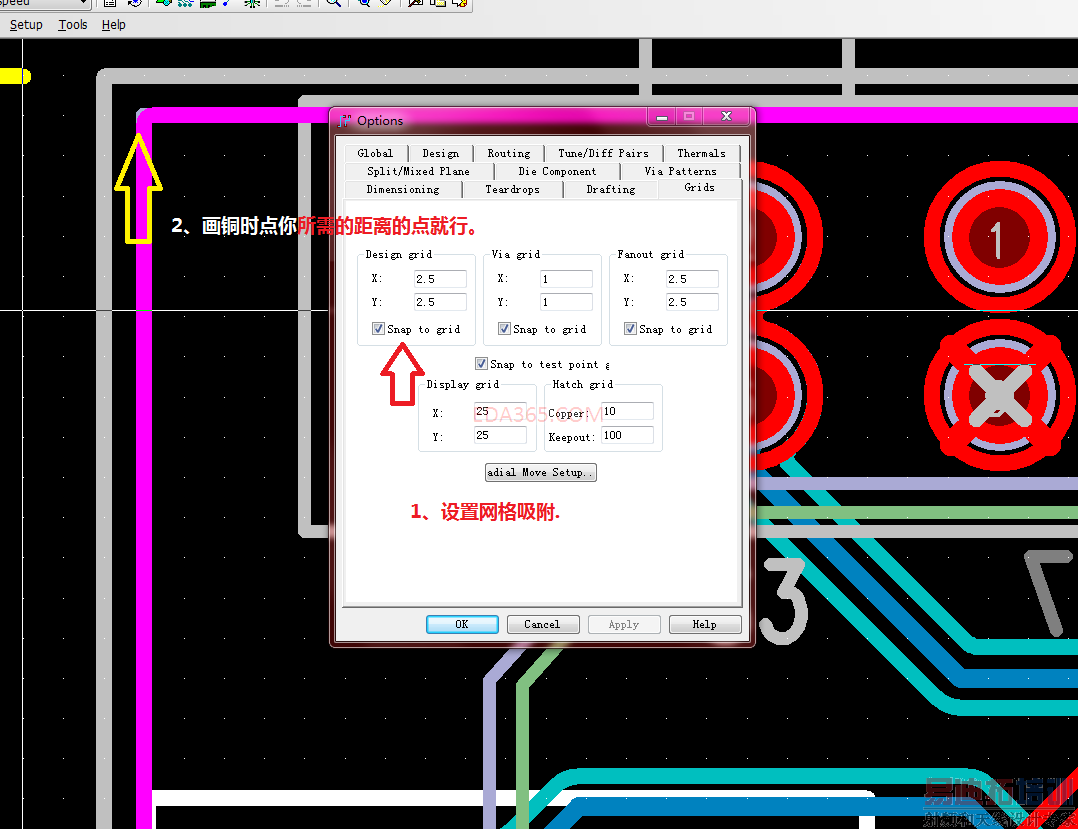Open the Via Patterns tab

tap(680, 171)
